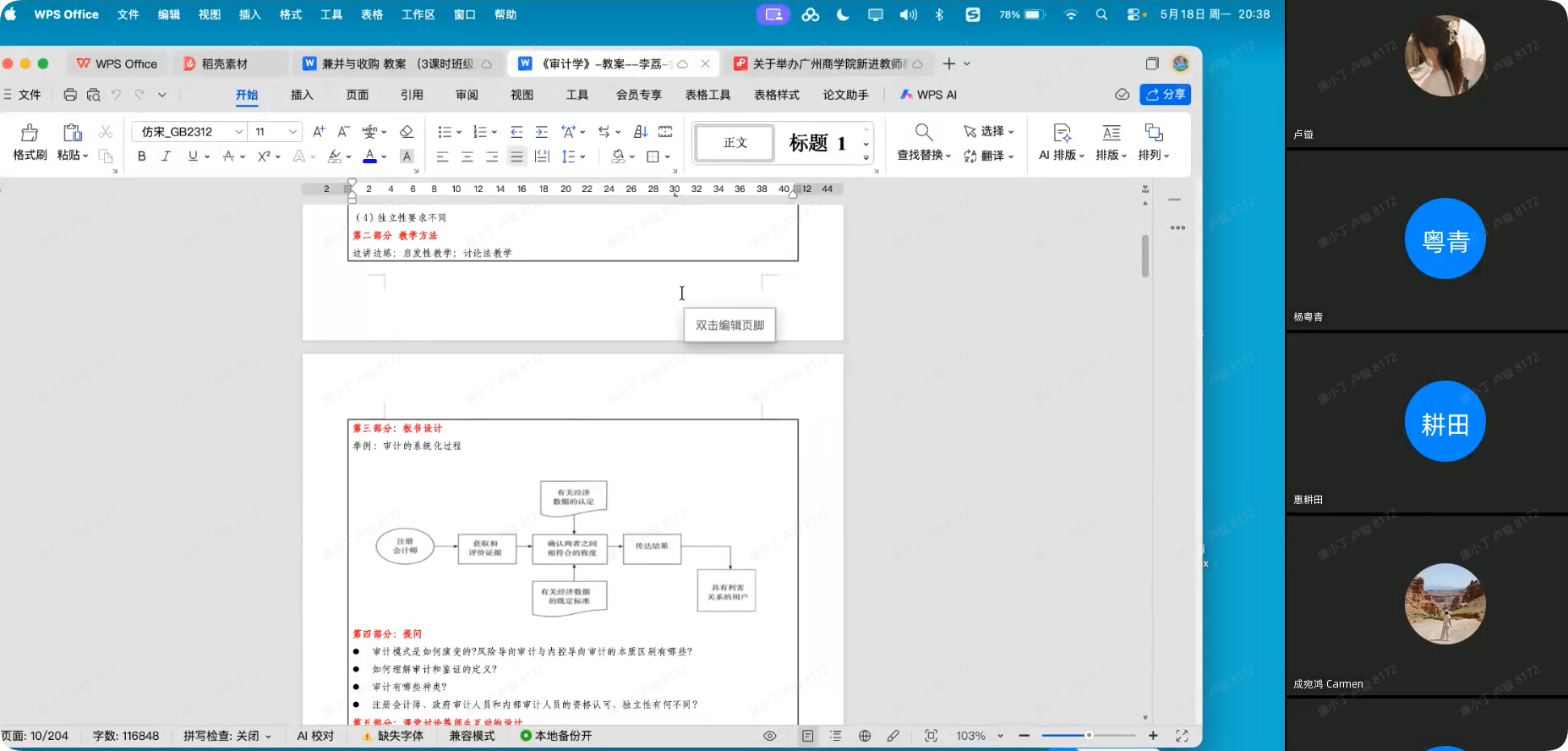The height and width of the screenshot is (751, 1568).
Task: Click the pen annotation icon in status bar
Action: [893, 736]
